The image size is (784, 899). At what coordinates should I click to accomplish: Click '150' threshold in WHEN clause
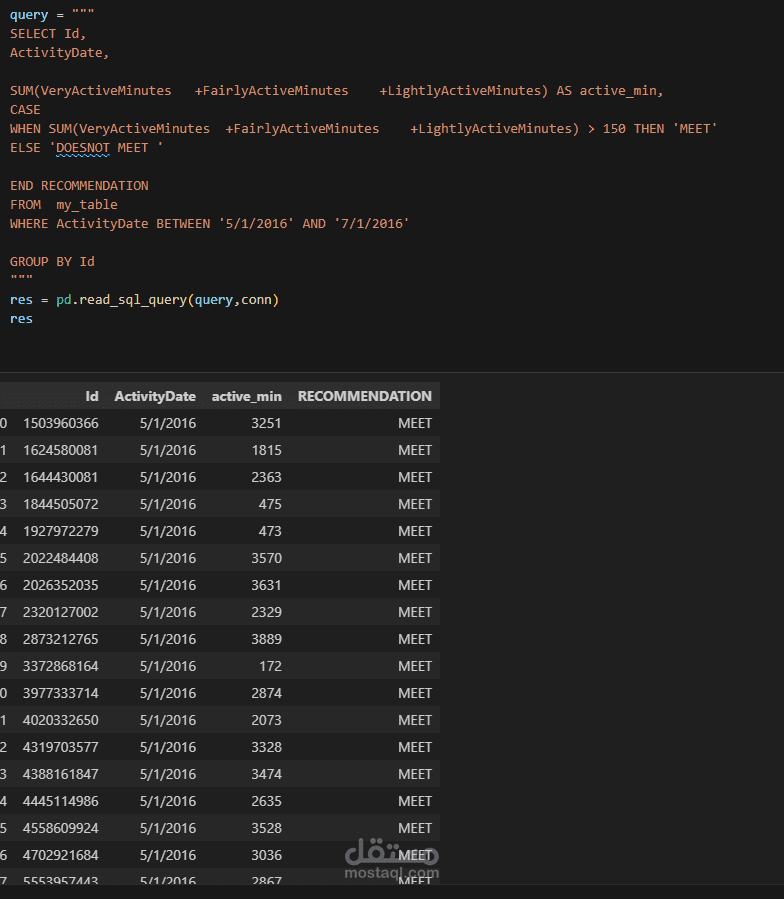click(x=614, y=128)
